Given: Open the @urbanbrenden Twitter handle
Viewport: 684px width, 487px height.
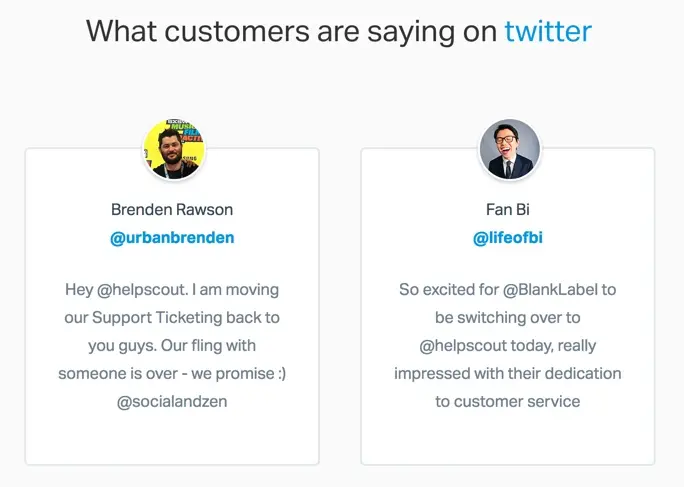Looking at the screenshot, I should click(172, 238).
